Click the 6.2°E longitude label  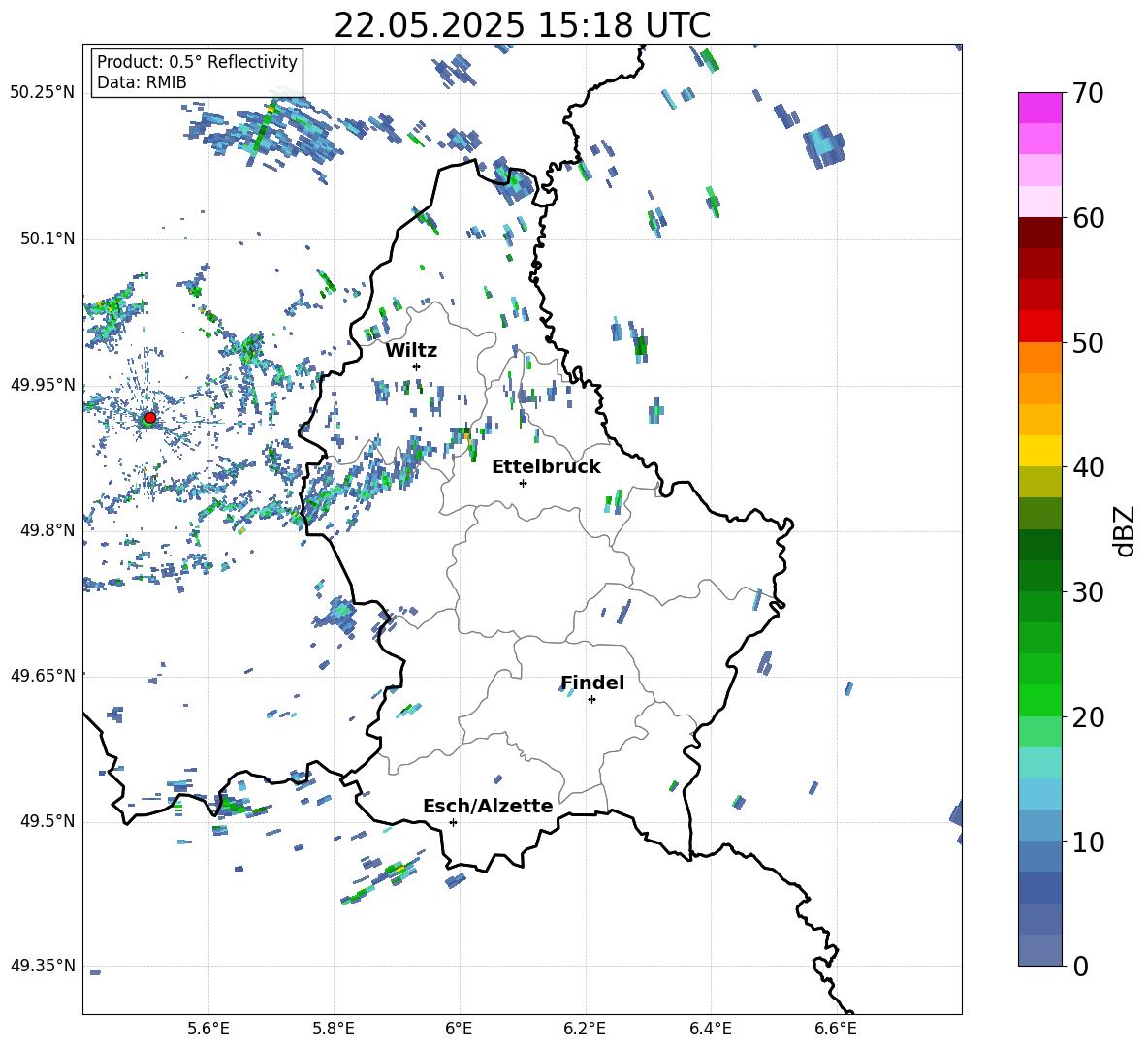[x=585, y=1029]
